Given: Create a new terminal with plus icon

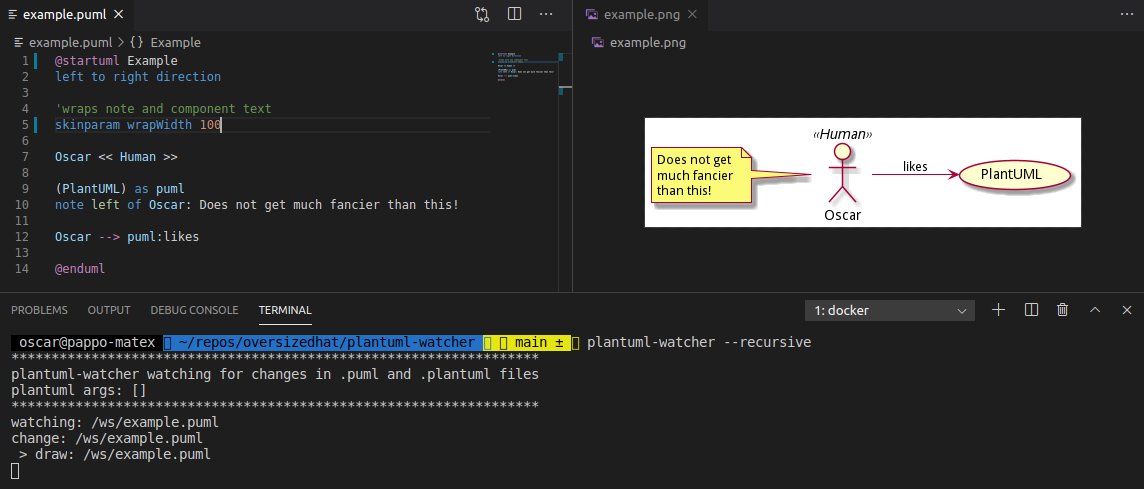Looking at the screenshot, I should click(x=998, y=310).
